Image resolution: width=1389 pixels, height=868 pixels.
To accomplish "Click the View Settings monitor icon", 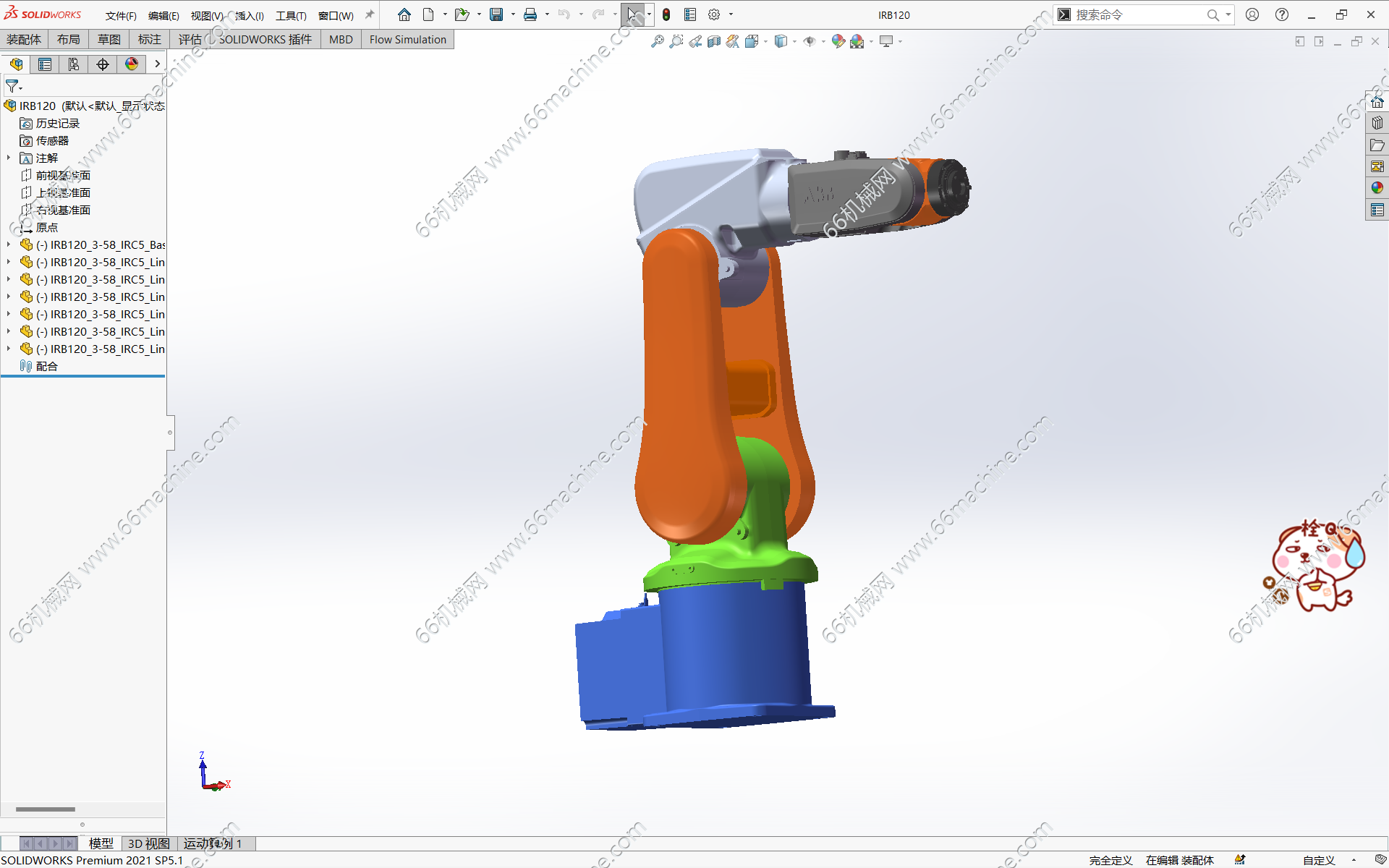I will point(886,41).
